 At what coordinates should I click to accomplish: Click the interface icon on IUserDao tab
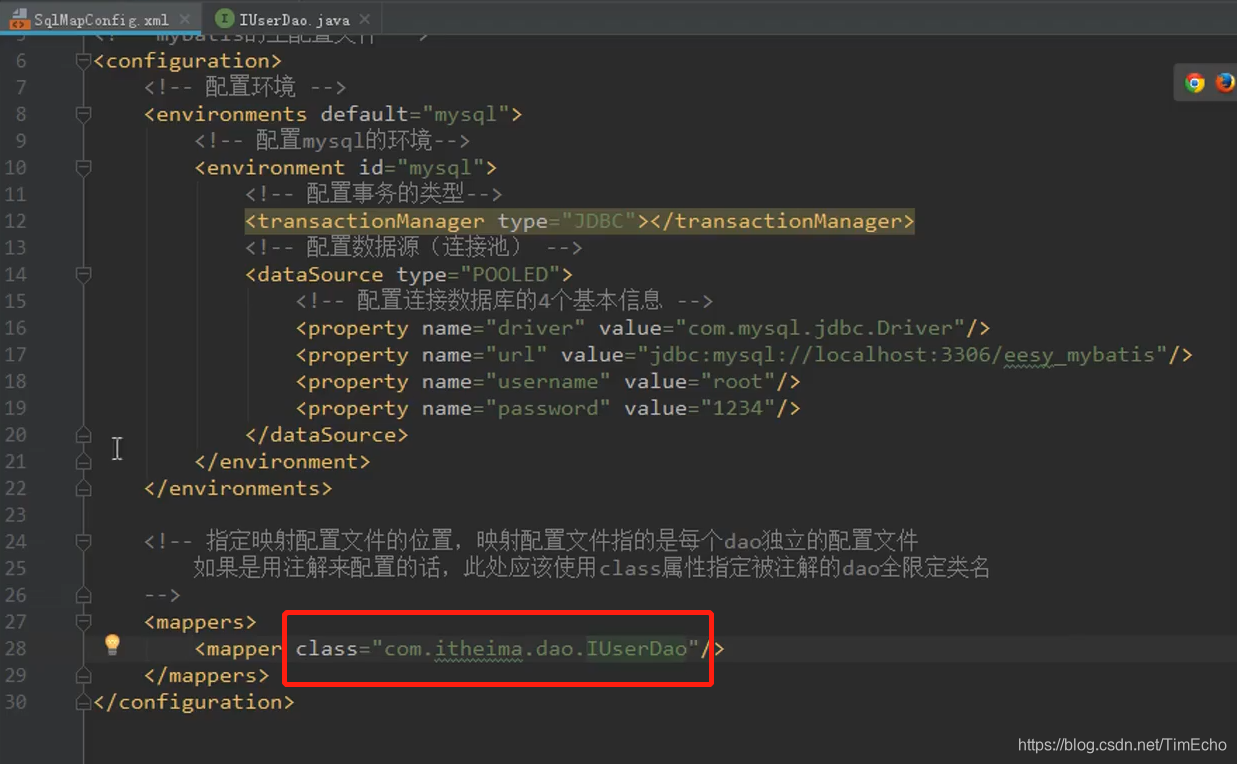[x=225, y=19]
